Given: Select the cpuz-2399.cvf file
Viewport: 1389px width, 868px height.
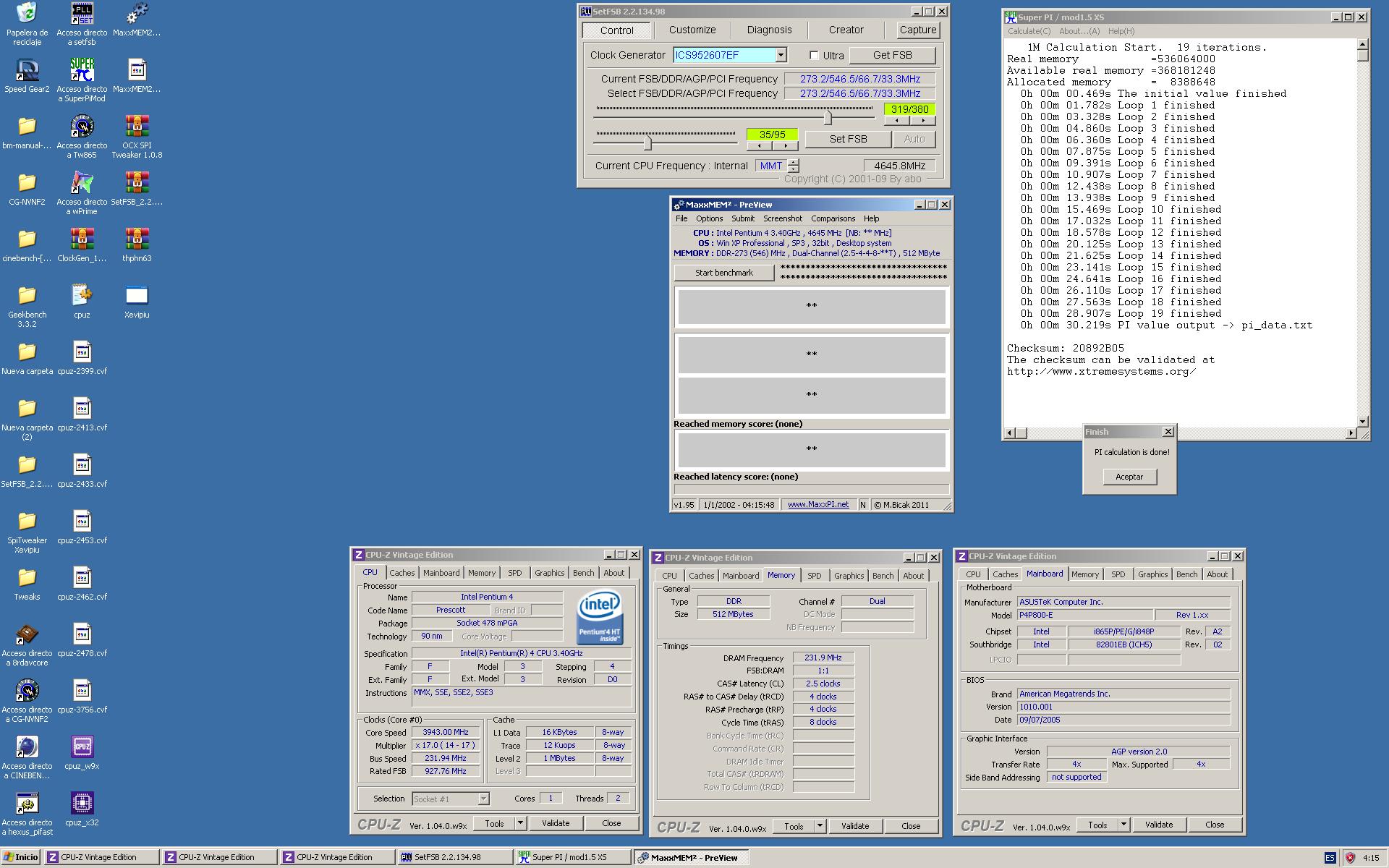Looking at the screenshot, I should click(x=82, y=357).
